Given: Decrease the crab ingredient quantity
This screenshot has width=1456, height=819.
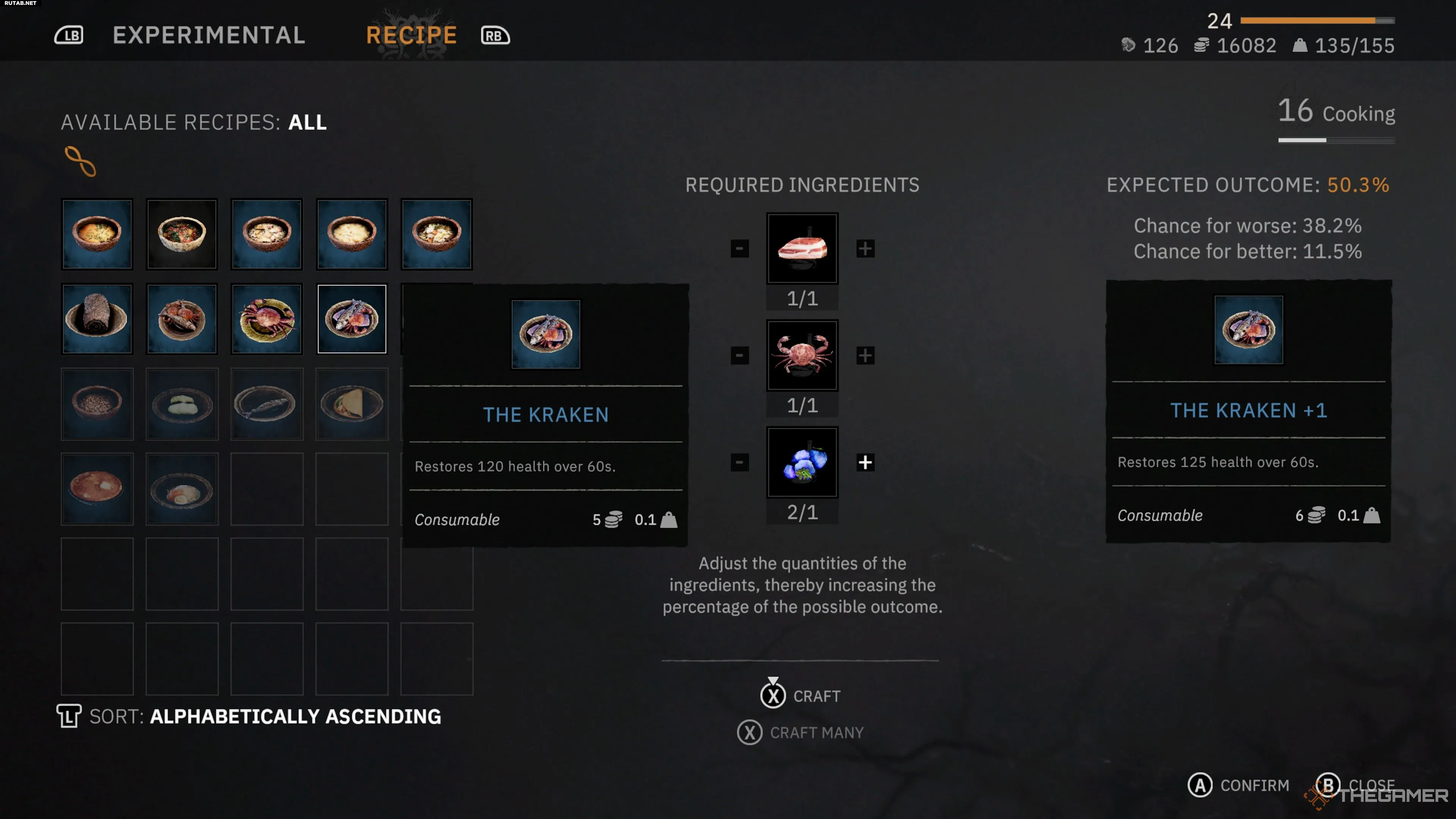Looking at the screenshot, I should point(739,356).
